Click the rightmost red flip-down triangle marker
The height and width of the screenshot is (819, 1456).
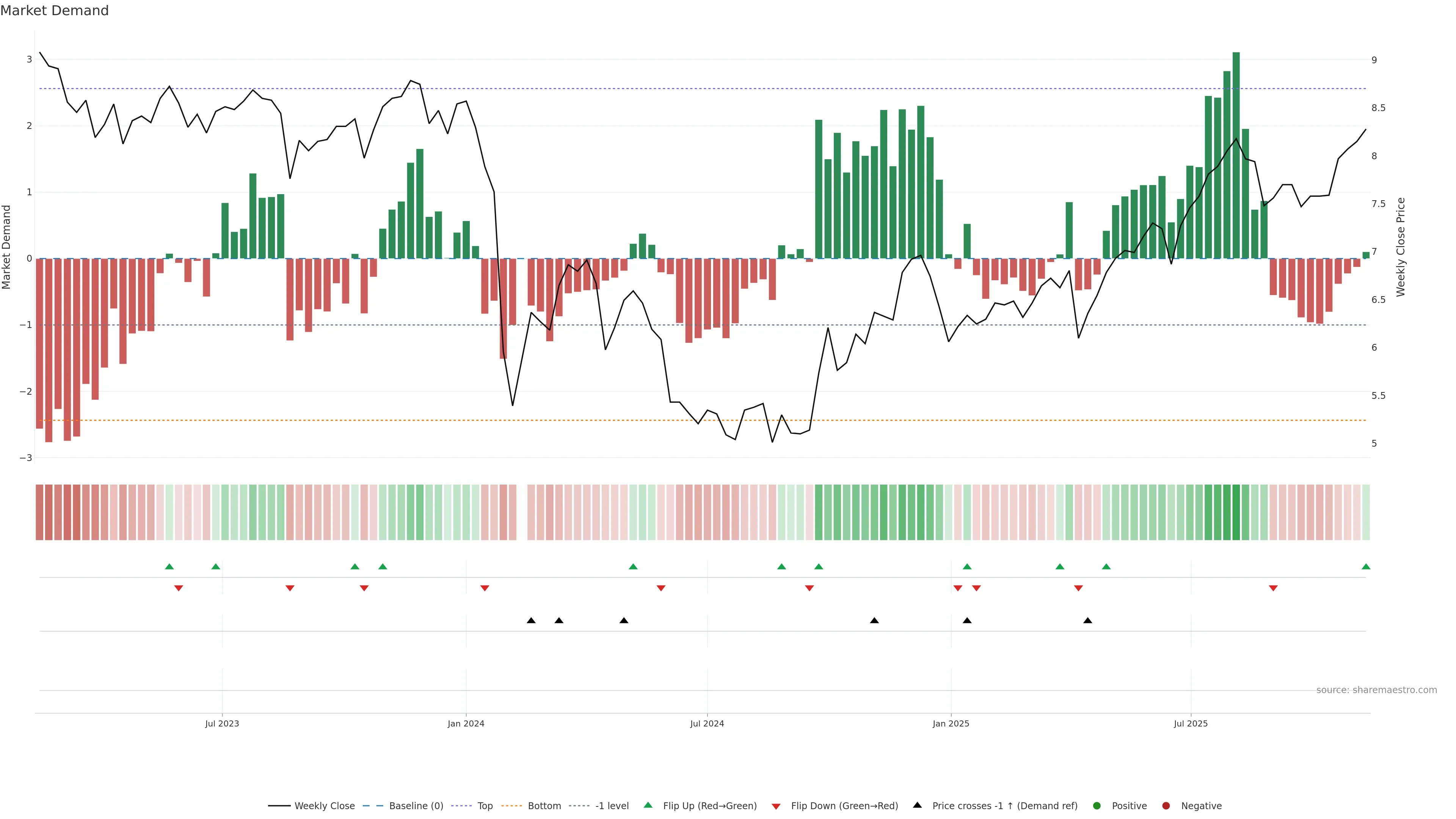click(x=1273, y=588)
